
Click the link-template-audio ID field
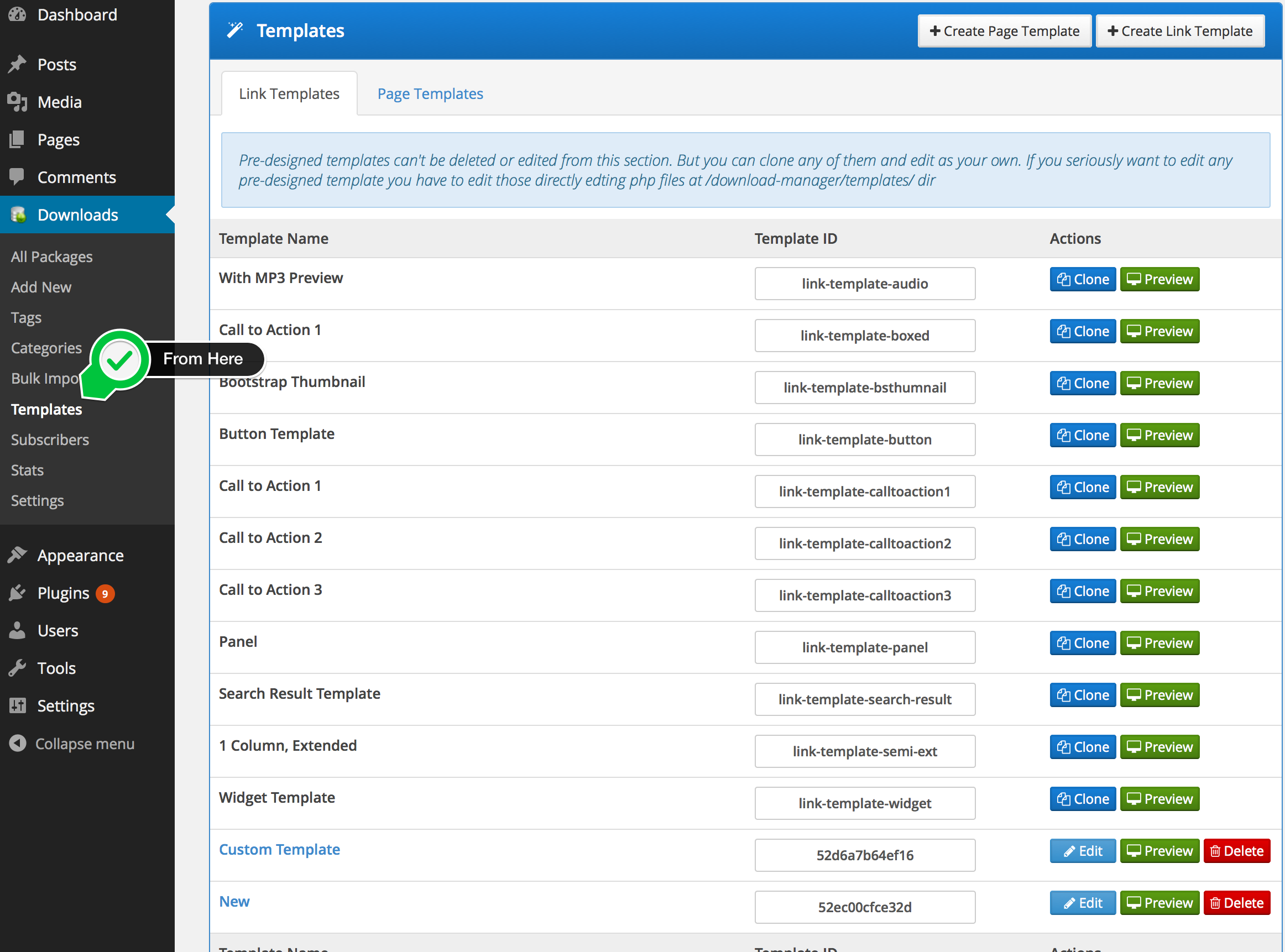(x=865, y=284)
